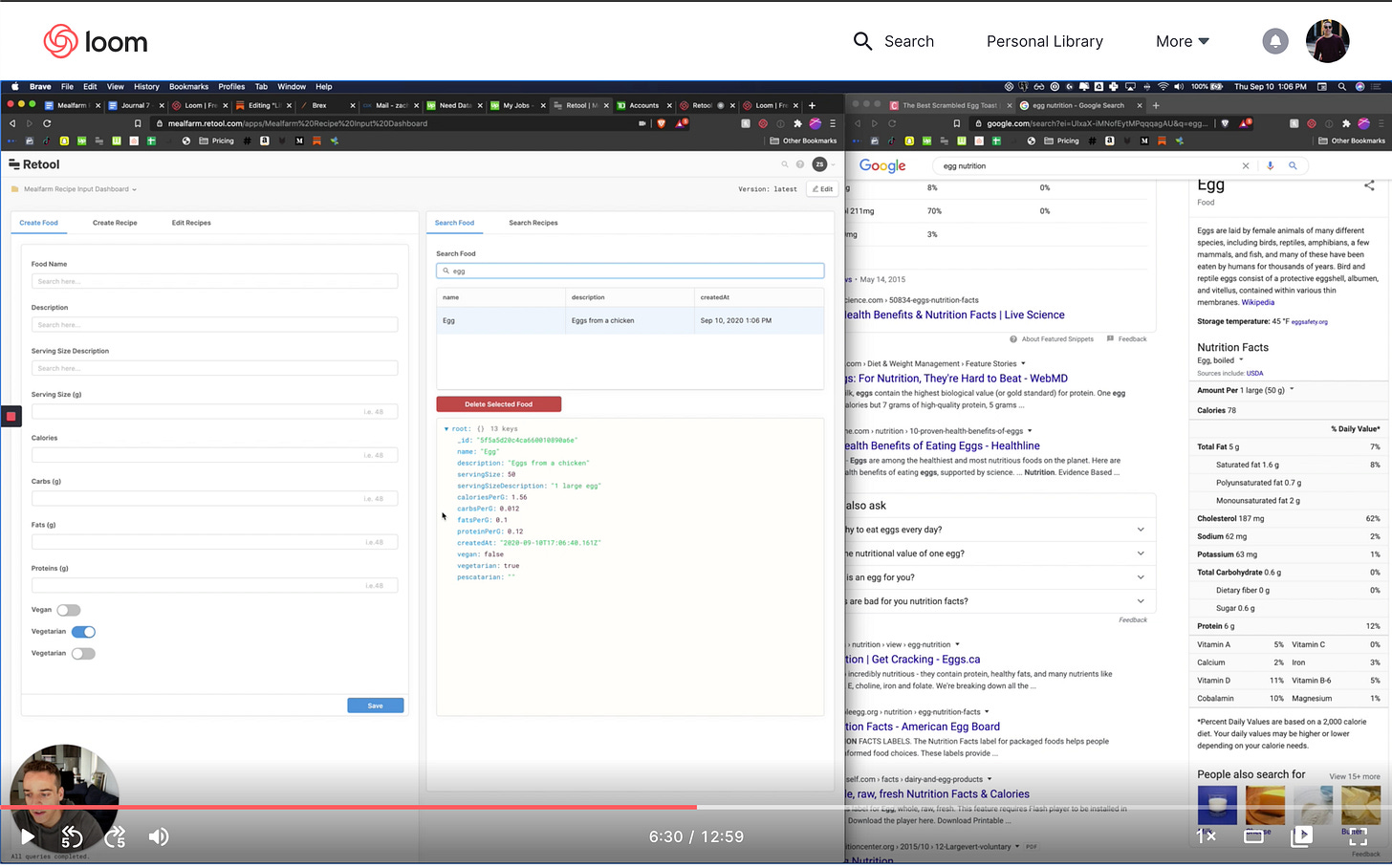Image resolution: width=1392 pixels, height=868 pixels.
Task: Switch the player to theater mode
Action: (x=1253, y=836)
